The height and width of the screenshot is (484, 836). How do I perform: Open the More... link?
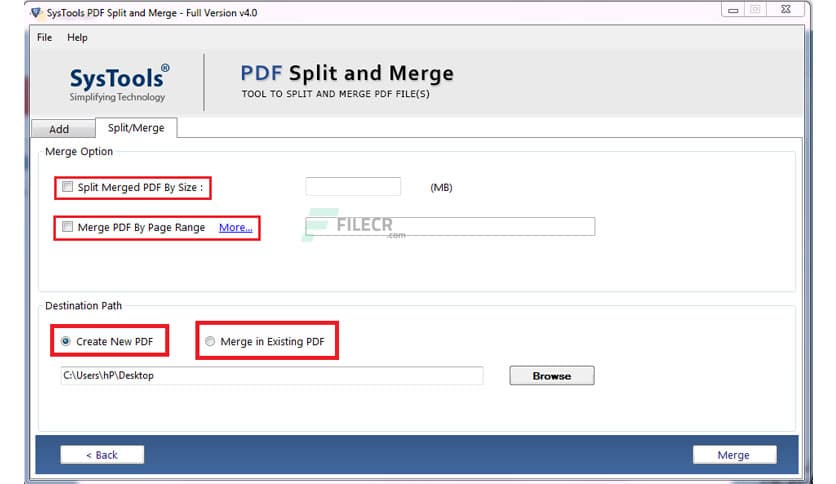pyautogui.click(x=235, y=227)
